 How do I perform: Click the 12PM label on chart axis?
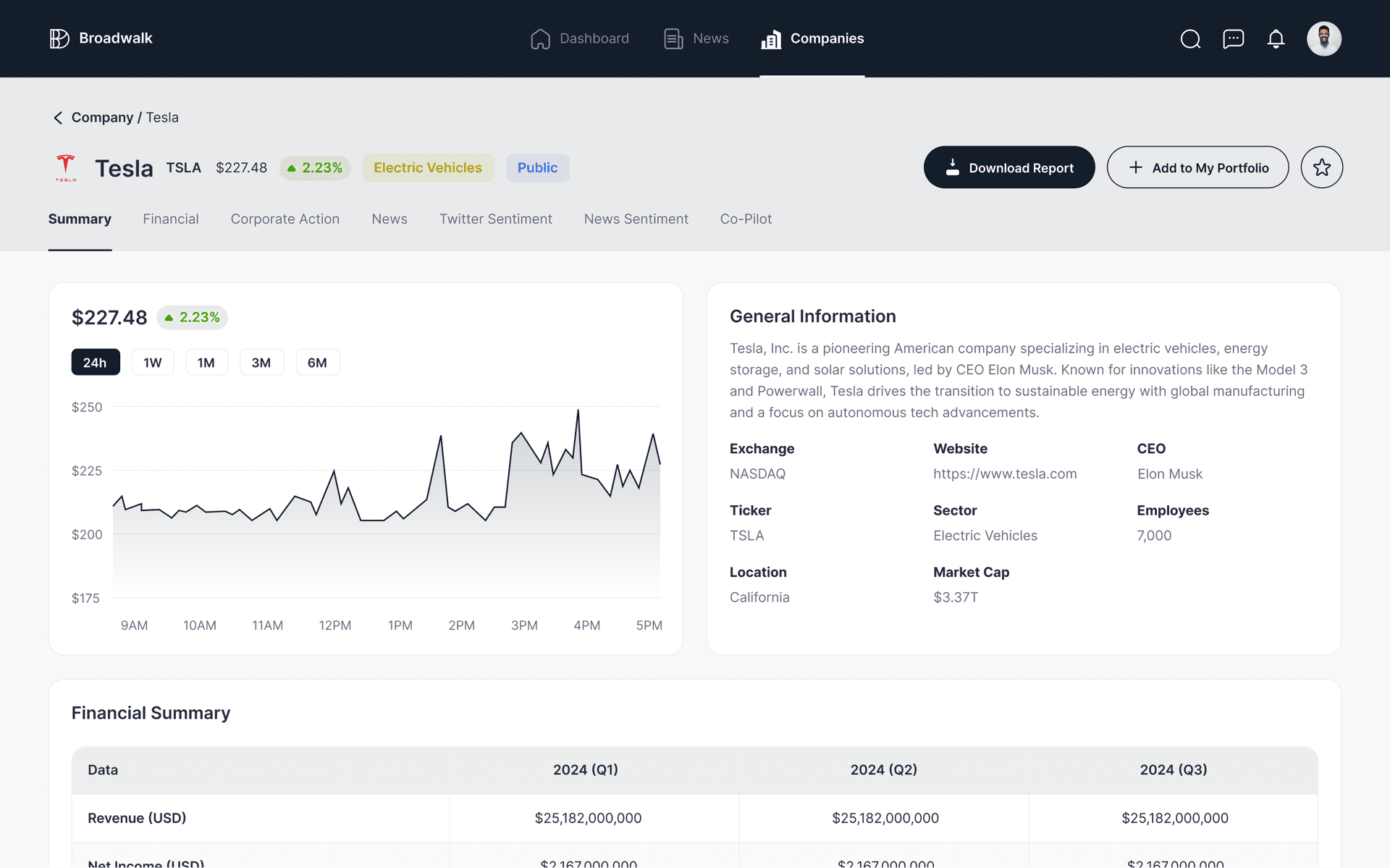335,625
